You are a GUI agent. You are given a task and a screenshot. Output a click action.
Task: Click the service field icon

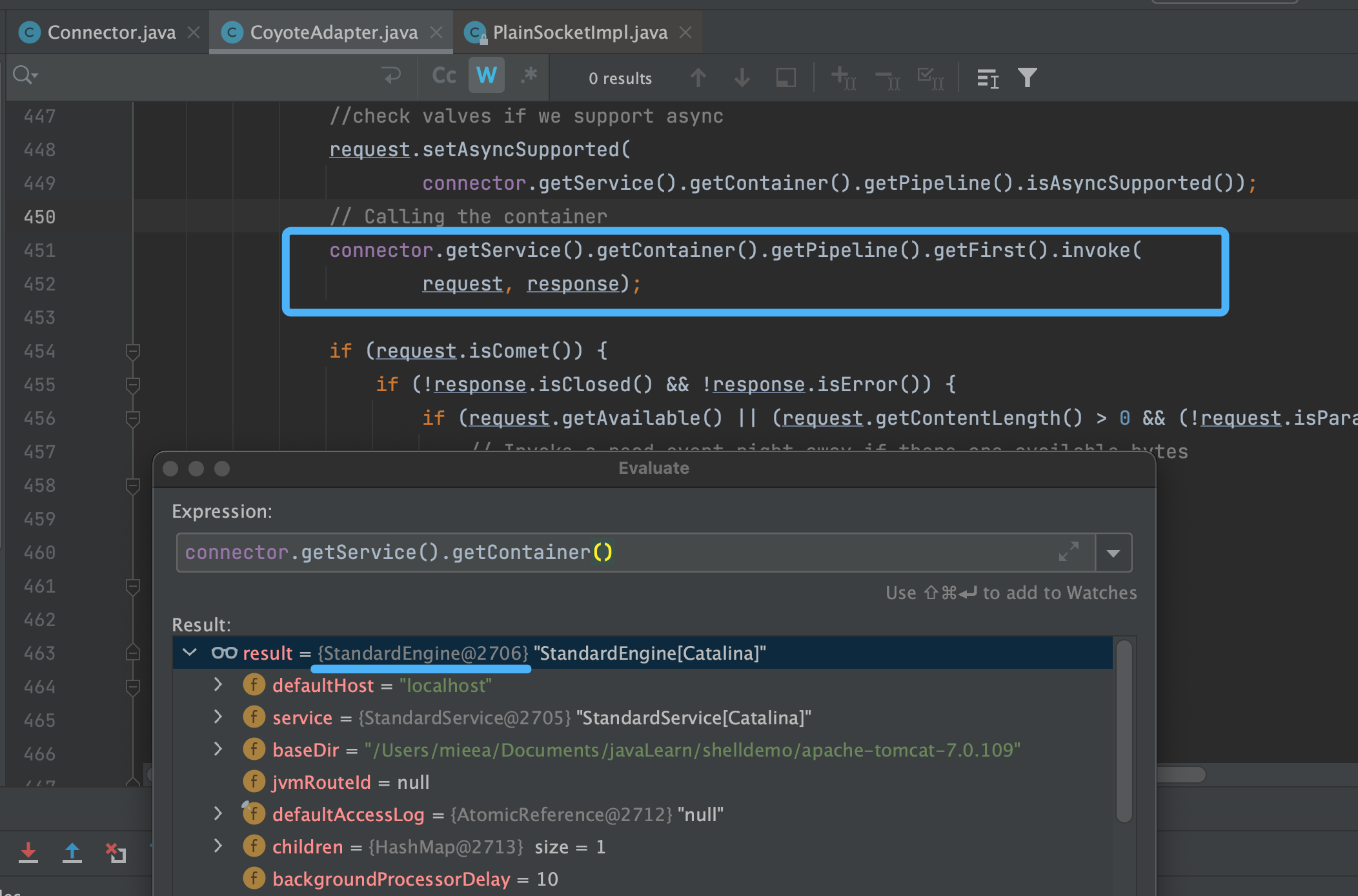pos(254,717)
